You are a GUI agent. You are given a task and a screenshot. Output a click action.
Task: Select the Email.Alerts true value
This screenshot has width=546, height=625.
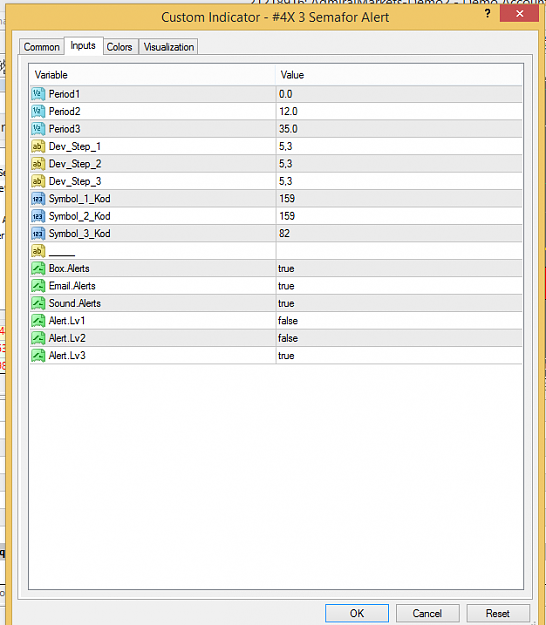coord(286,286)
